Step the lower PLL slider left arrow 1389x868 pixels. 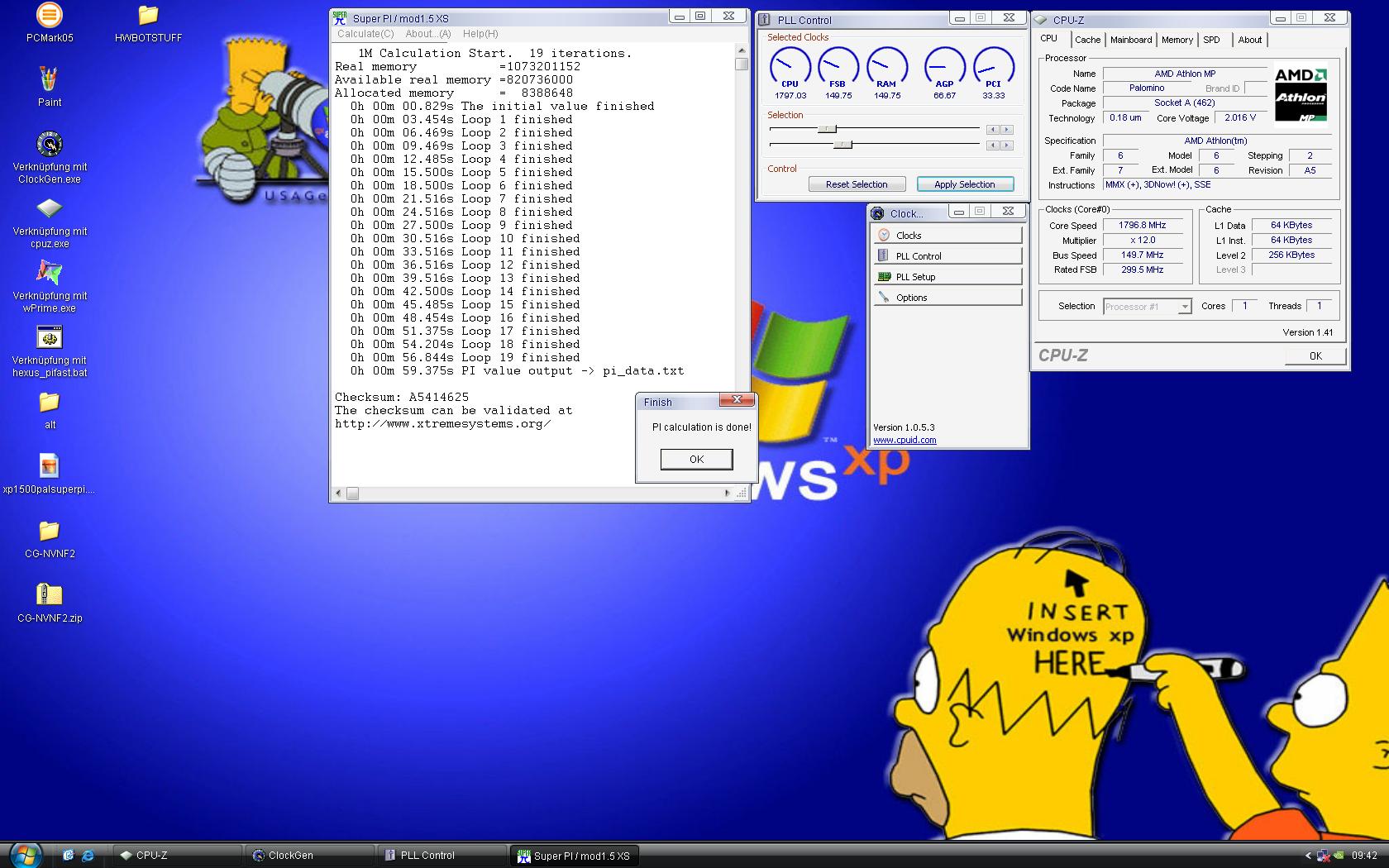tap(993, 145)
